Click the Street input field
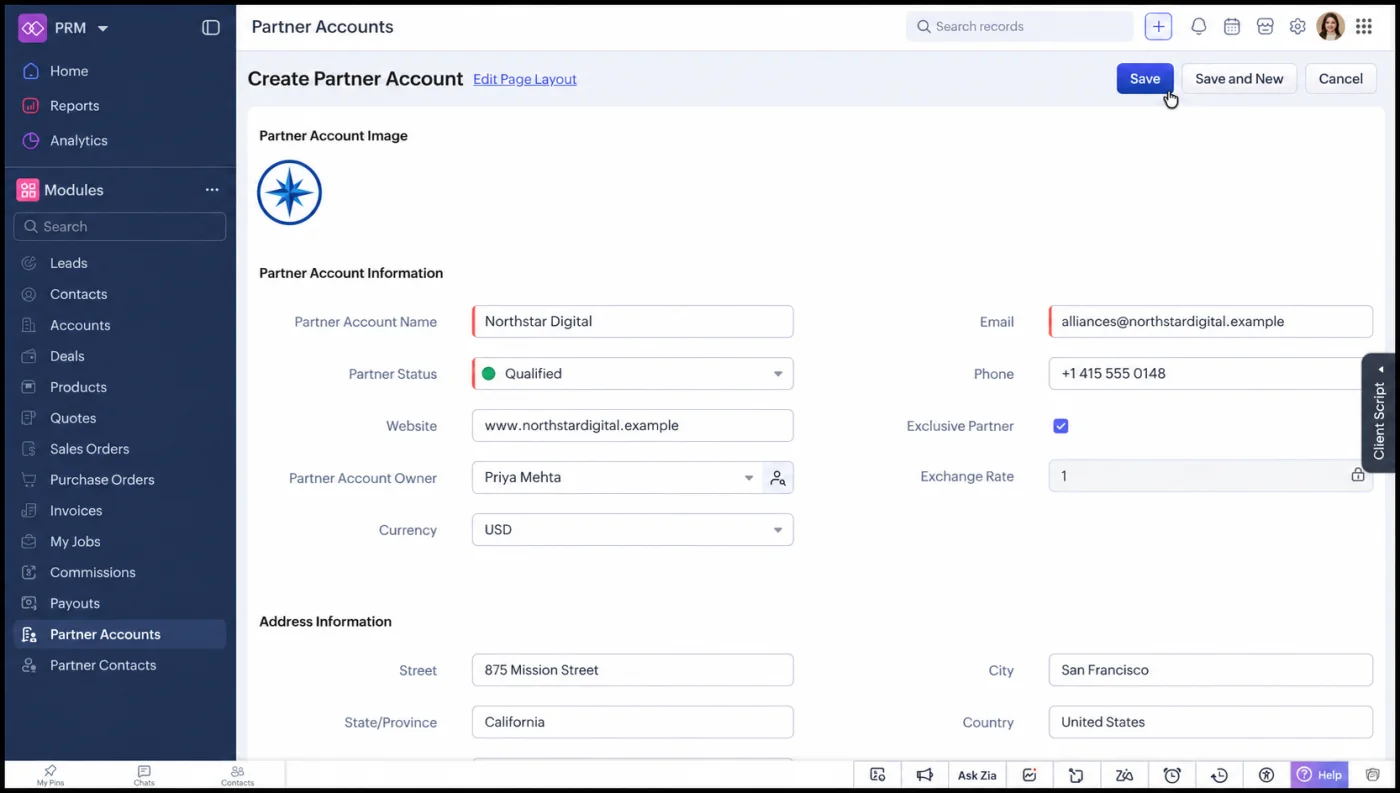The height and width of the screenshot is (793, 1400). tap(633, 670)
